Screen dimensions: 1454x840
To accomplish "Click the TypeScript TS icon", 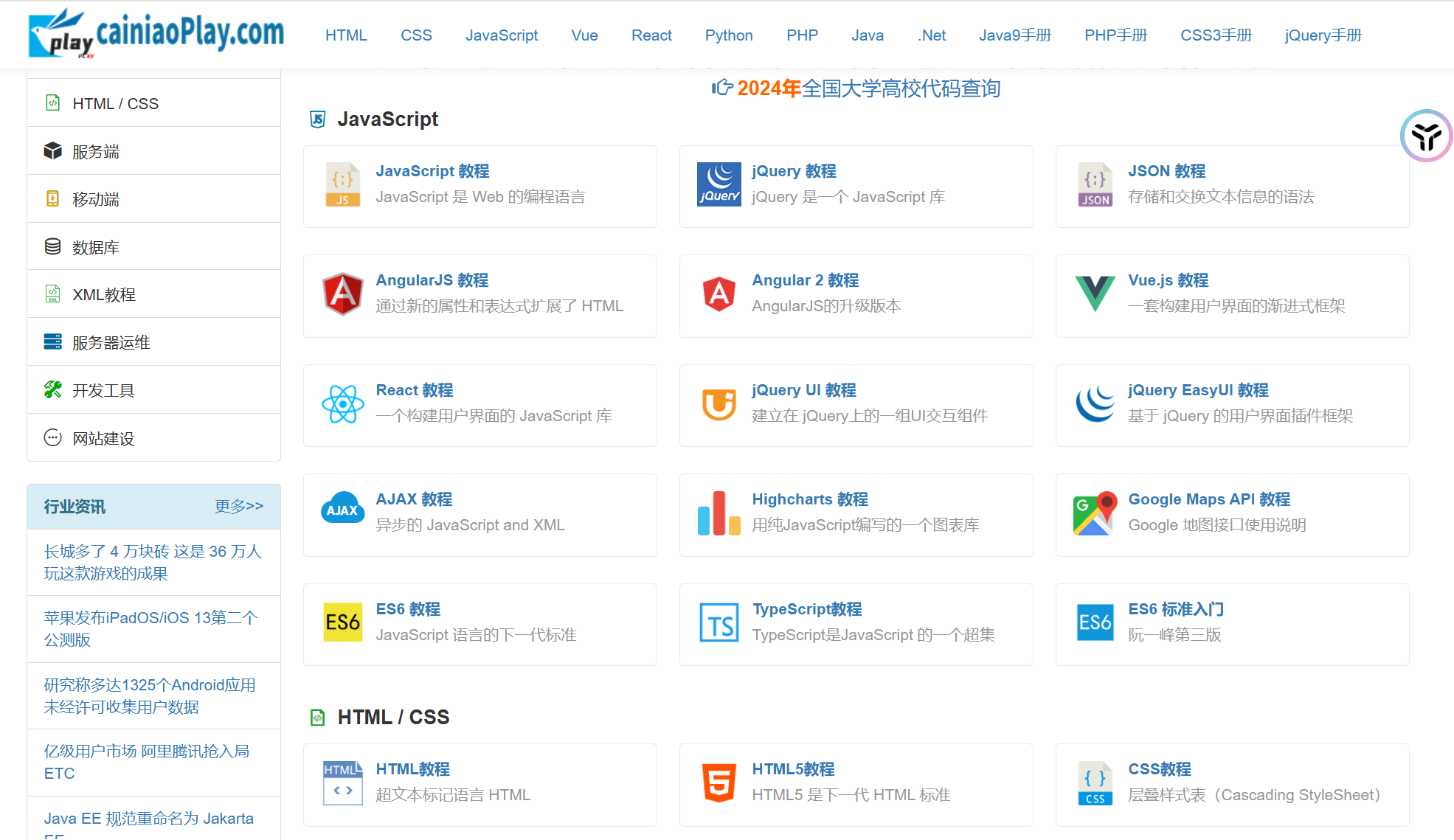I will pyautogui.click(x=719, y=622).
